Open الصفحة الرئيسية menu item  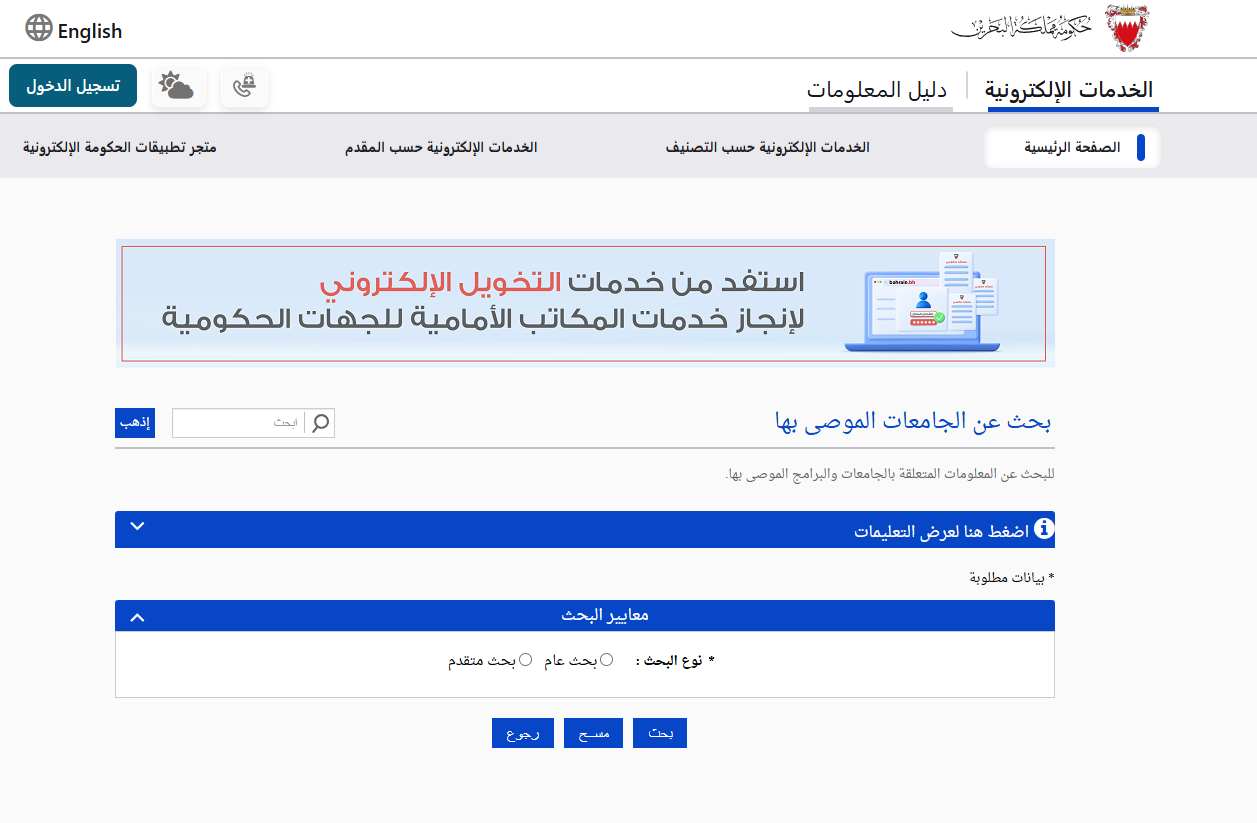(1072, 147)
